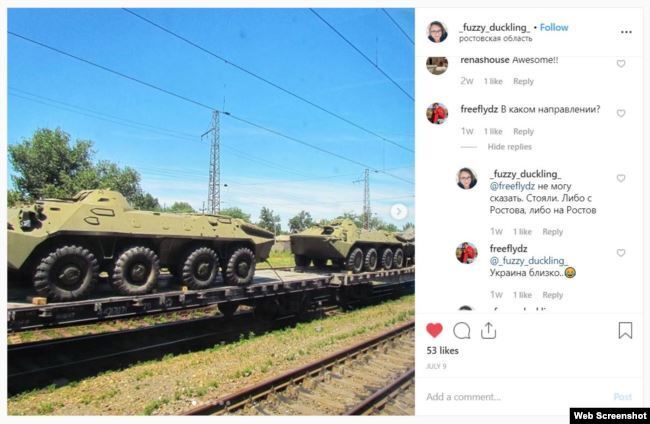
Task: Like freeflydz's 'В каком направлении?' comment
Action: click(x=621, y=113)
